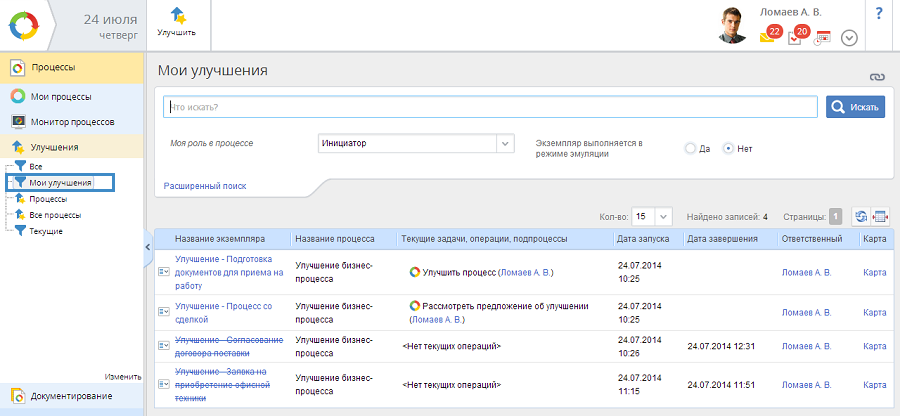Click the Что искать search field
Image resolution: width=900 pixels, height=416 pixels.
coord(490,107)
